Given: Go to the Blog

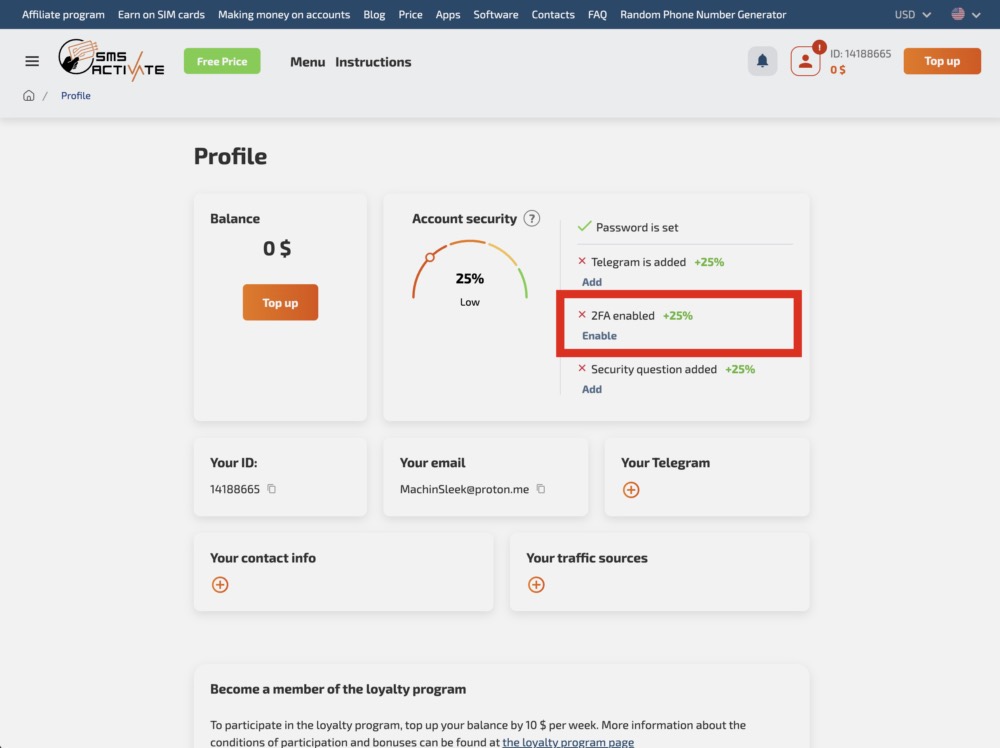Looking at the screenshot, I should (x=374, y=14).
